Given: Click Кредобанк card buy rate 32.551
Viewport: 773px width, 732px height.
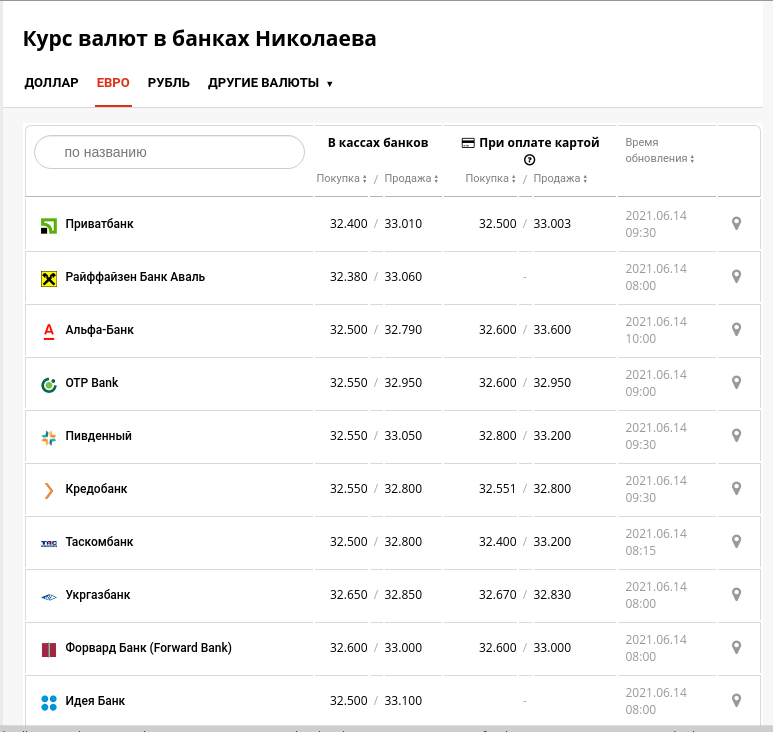Looking at the screenshot, I should [x=497, y=488].
